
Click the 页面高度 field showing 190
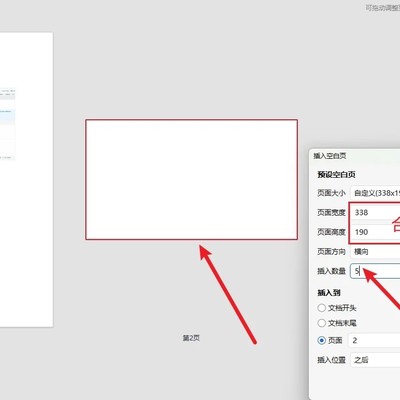[x=375, y=232]
